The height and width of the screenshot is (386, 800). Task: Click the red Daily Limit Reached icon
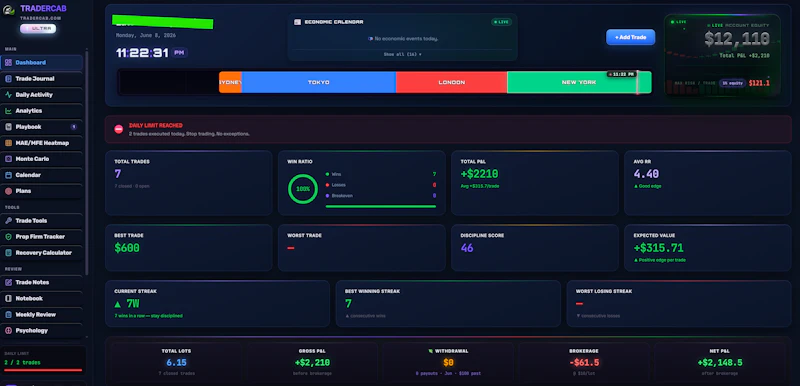118,129
